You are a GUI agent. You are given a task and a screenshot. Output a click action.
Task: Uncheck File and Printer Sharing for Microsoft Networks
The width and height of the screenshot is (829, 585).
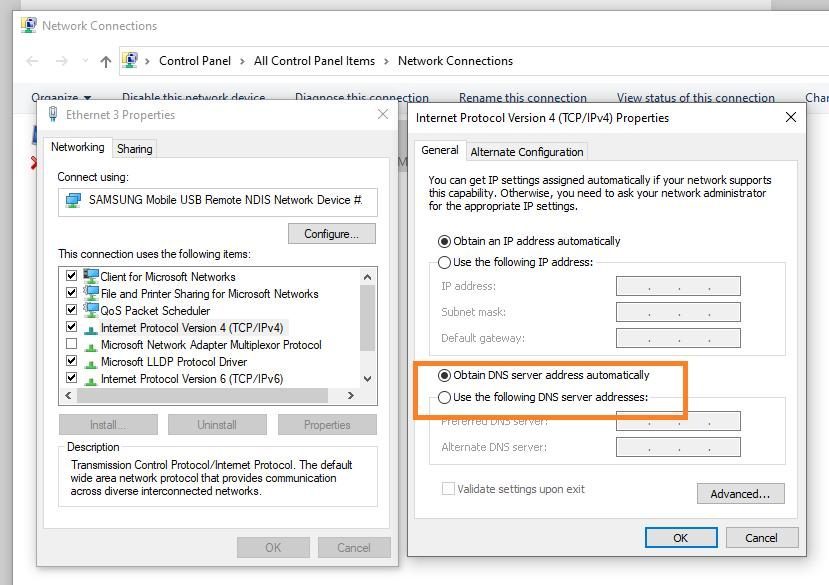coord(71,292)
